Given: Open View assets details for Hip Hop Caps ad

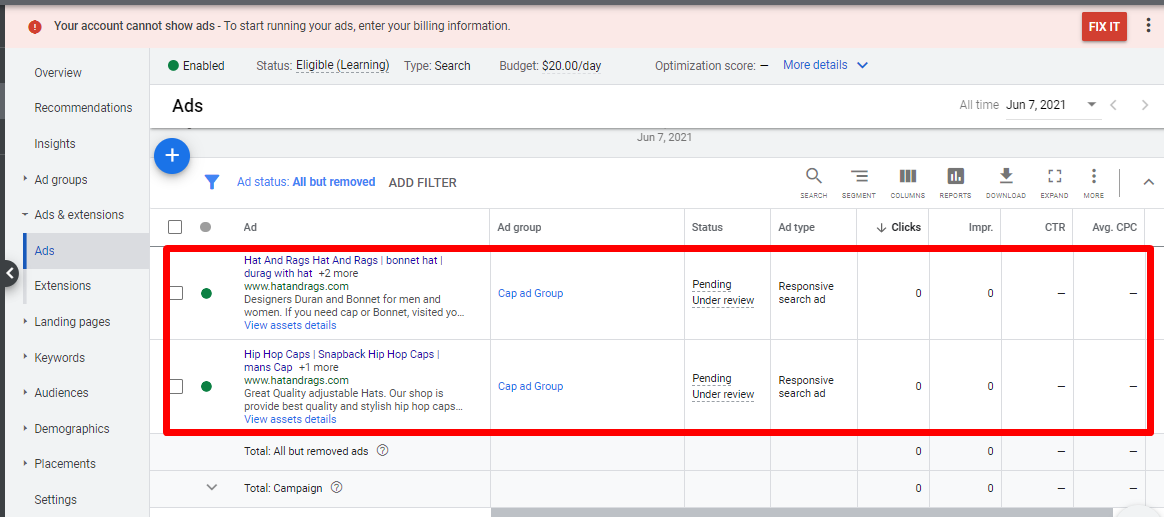Looking at the screenshot, I should pos(290,420).
